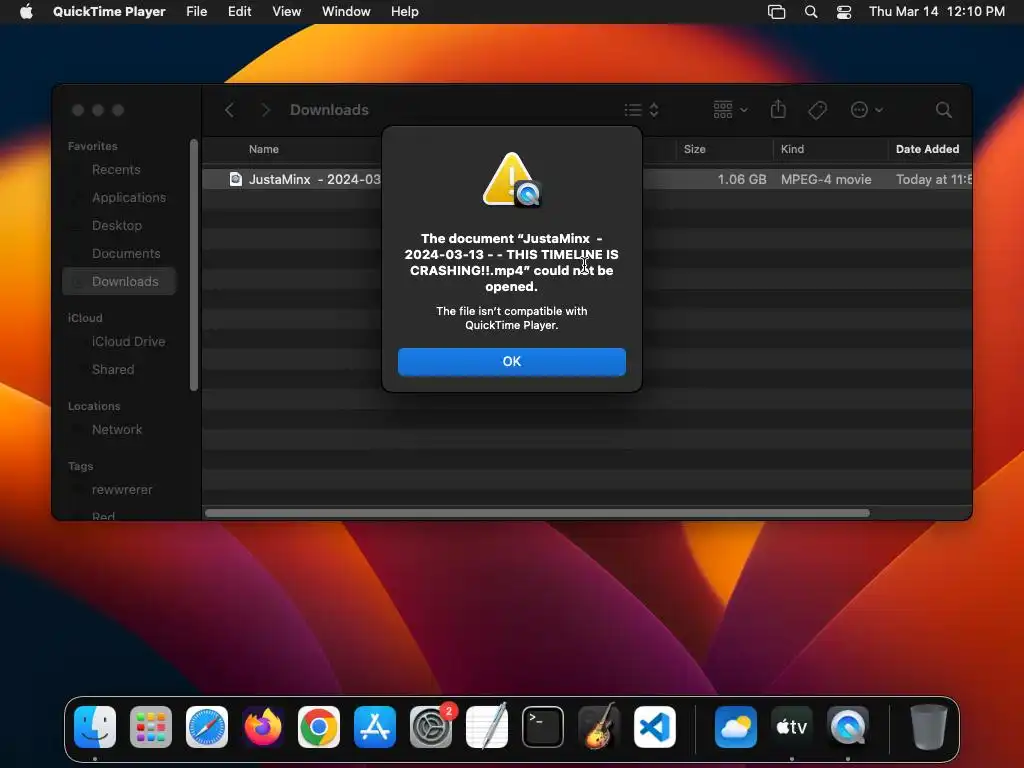Click the Finder tags icon

click(817, 110)
